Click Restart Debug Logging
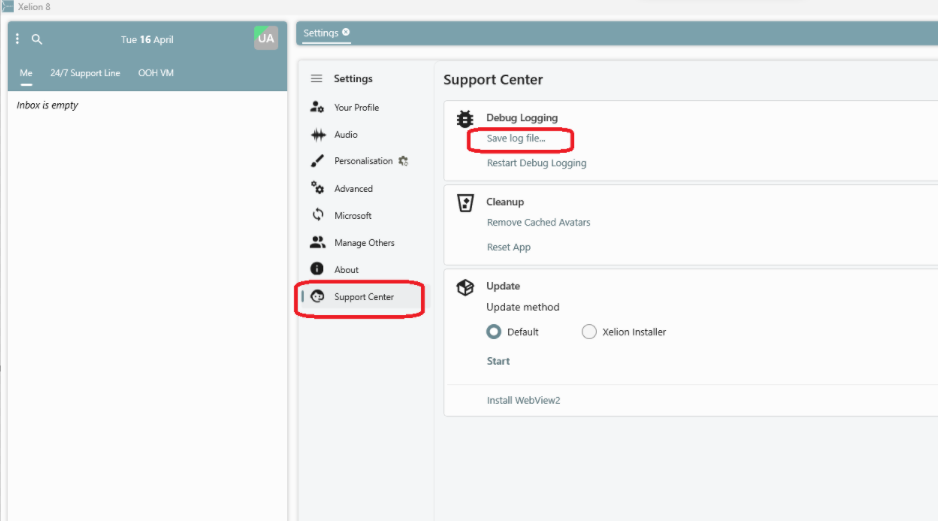 coord(537,163)
